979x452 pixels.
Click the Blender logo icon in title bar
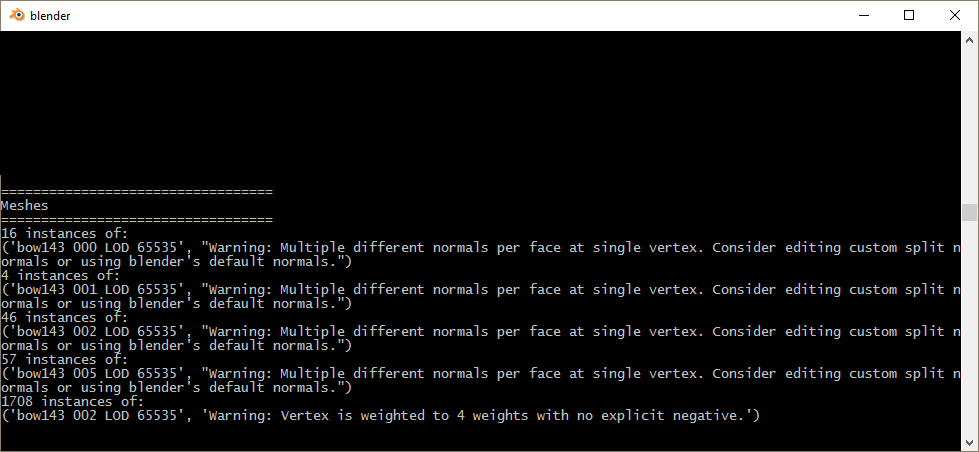[17, 15]
